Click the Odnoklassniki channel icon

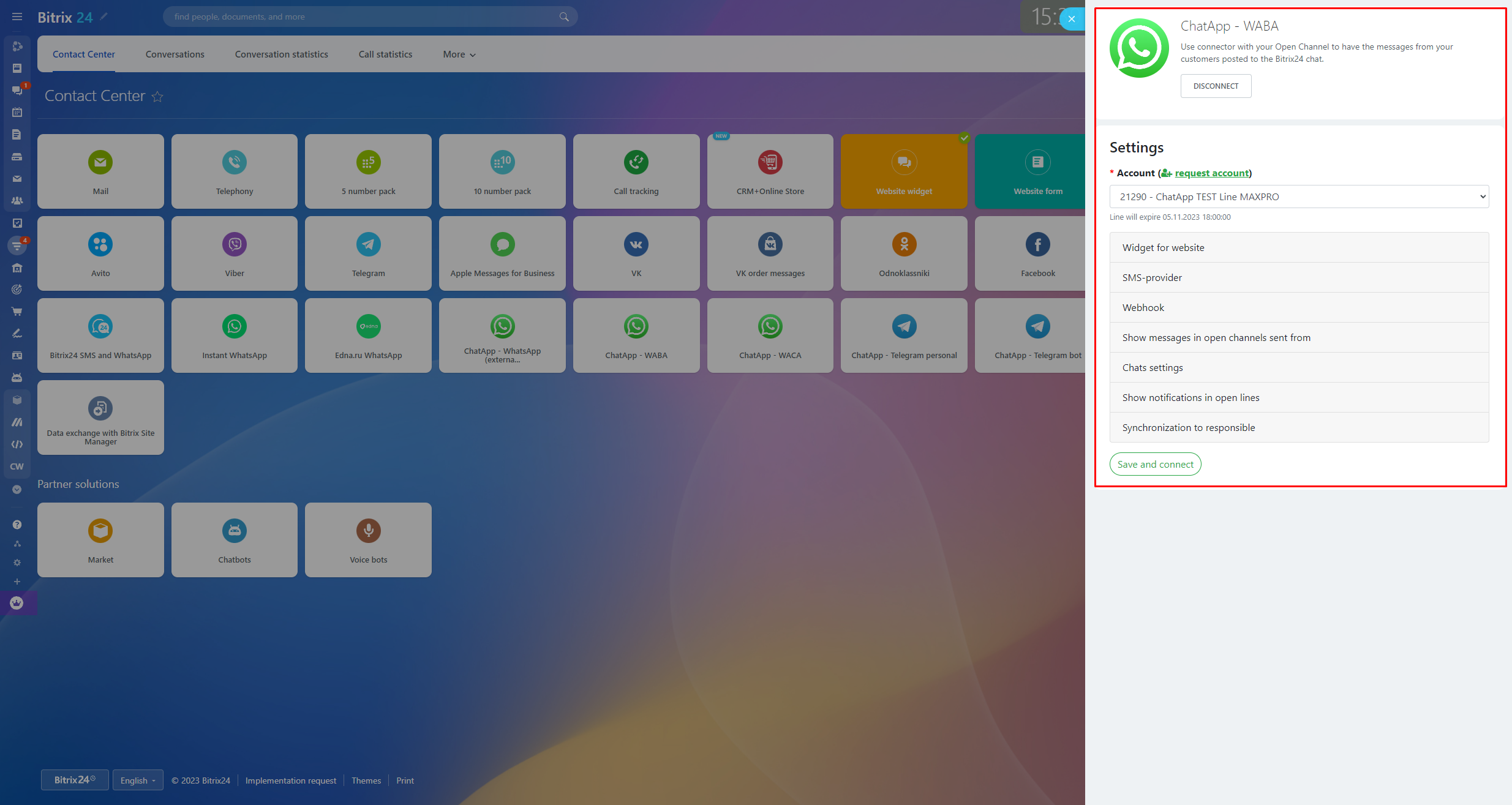coord(904,244)
